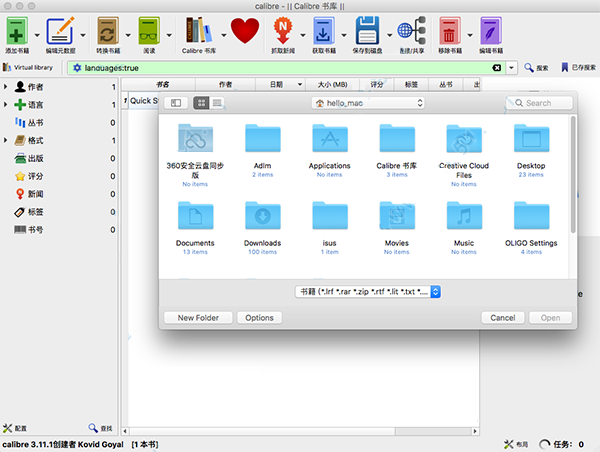Click the Virtual library button
This screenshot has height=452, width=600.
(x=28, y=67)
